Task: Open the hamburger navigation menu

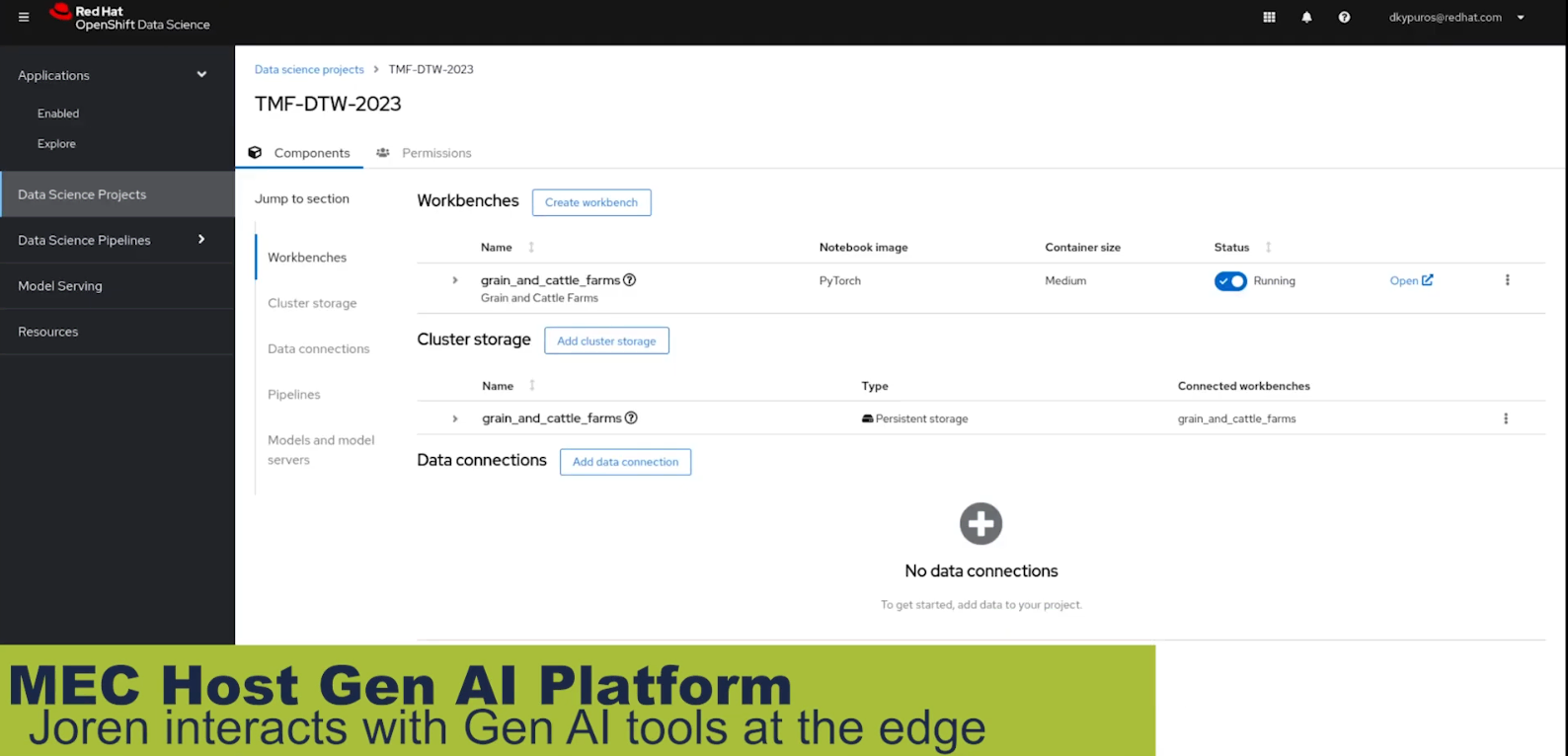Action: tap(24, 17)
